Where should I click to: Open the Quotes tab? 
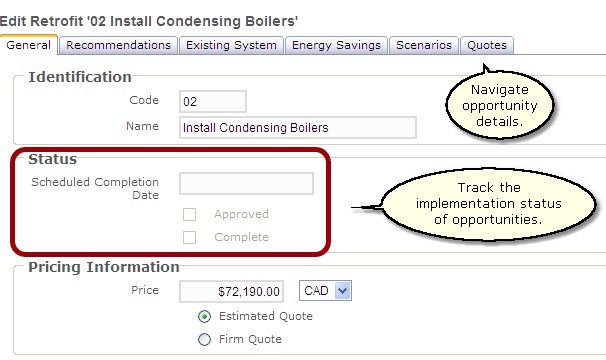click(x=487, y=45)
